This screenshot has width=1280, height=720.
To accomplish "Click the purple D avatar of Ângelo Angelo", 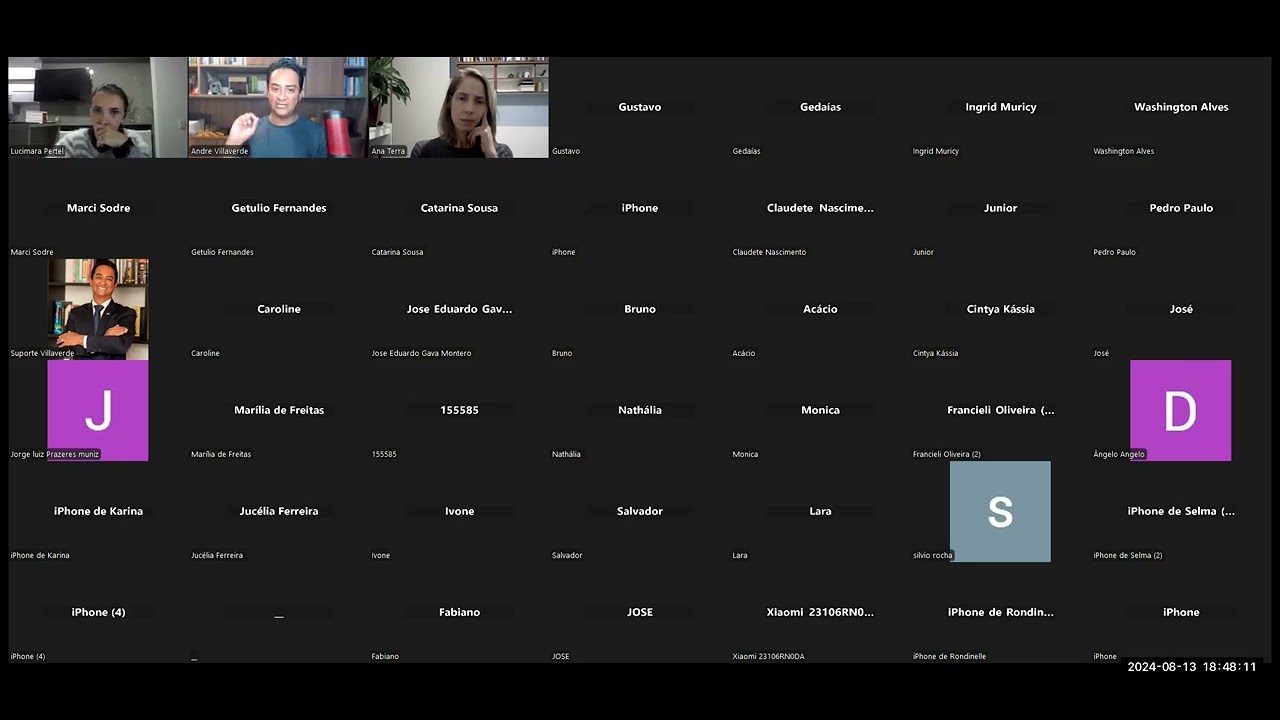I will (1180, 410).
